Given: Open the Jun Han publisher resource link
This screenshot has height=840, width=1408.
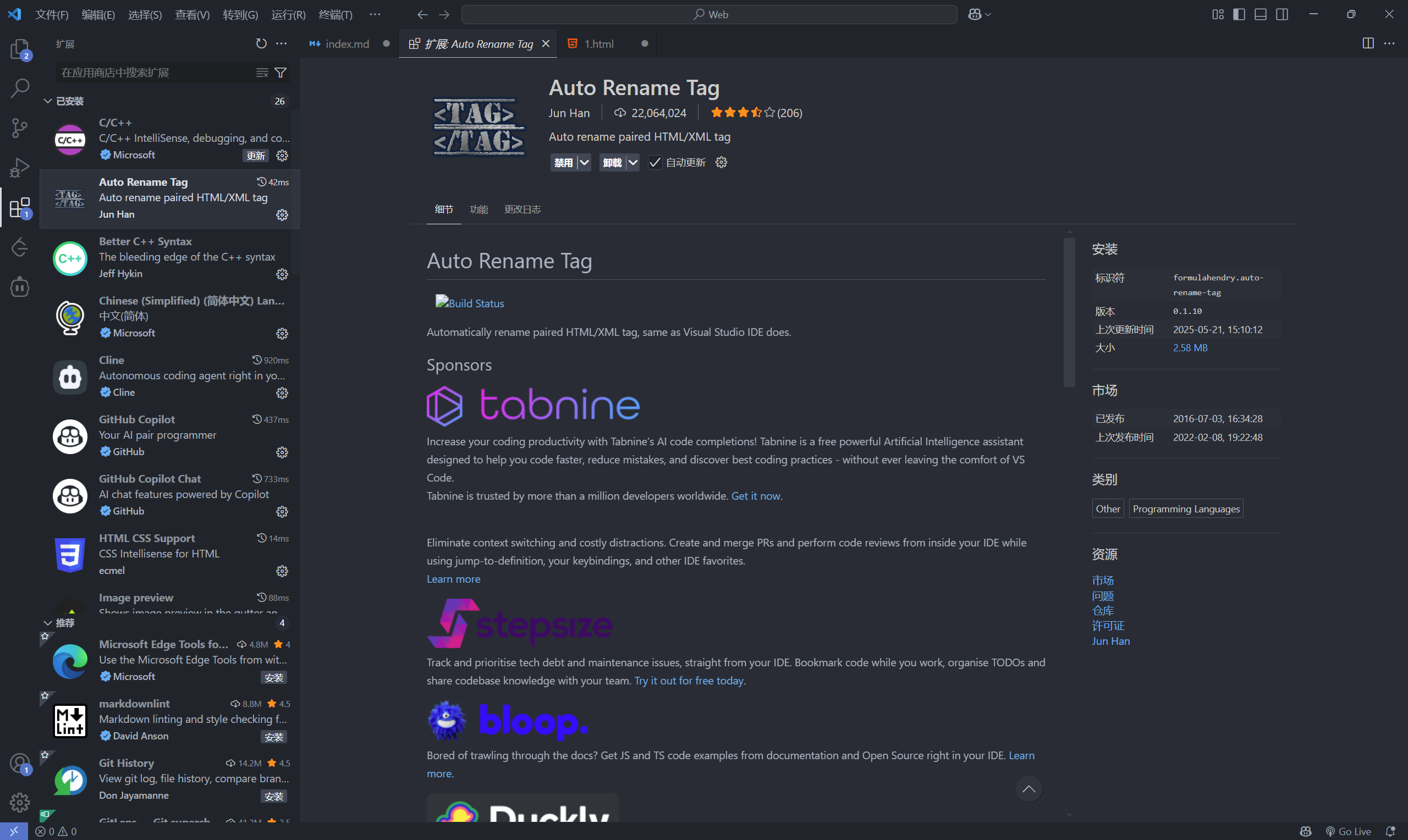Looking at the screenshot, I should 1111,642.
